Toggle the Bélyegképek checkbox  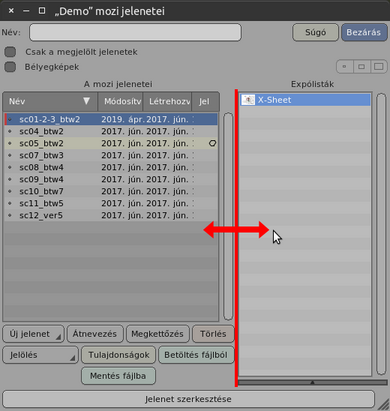pyautogui.click(x=10, y=67)
